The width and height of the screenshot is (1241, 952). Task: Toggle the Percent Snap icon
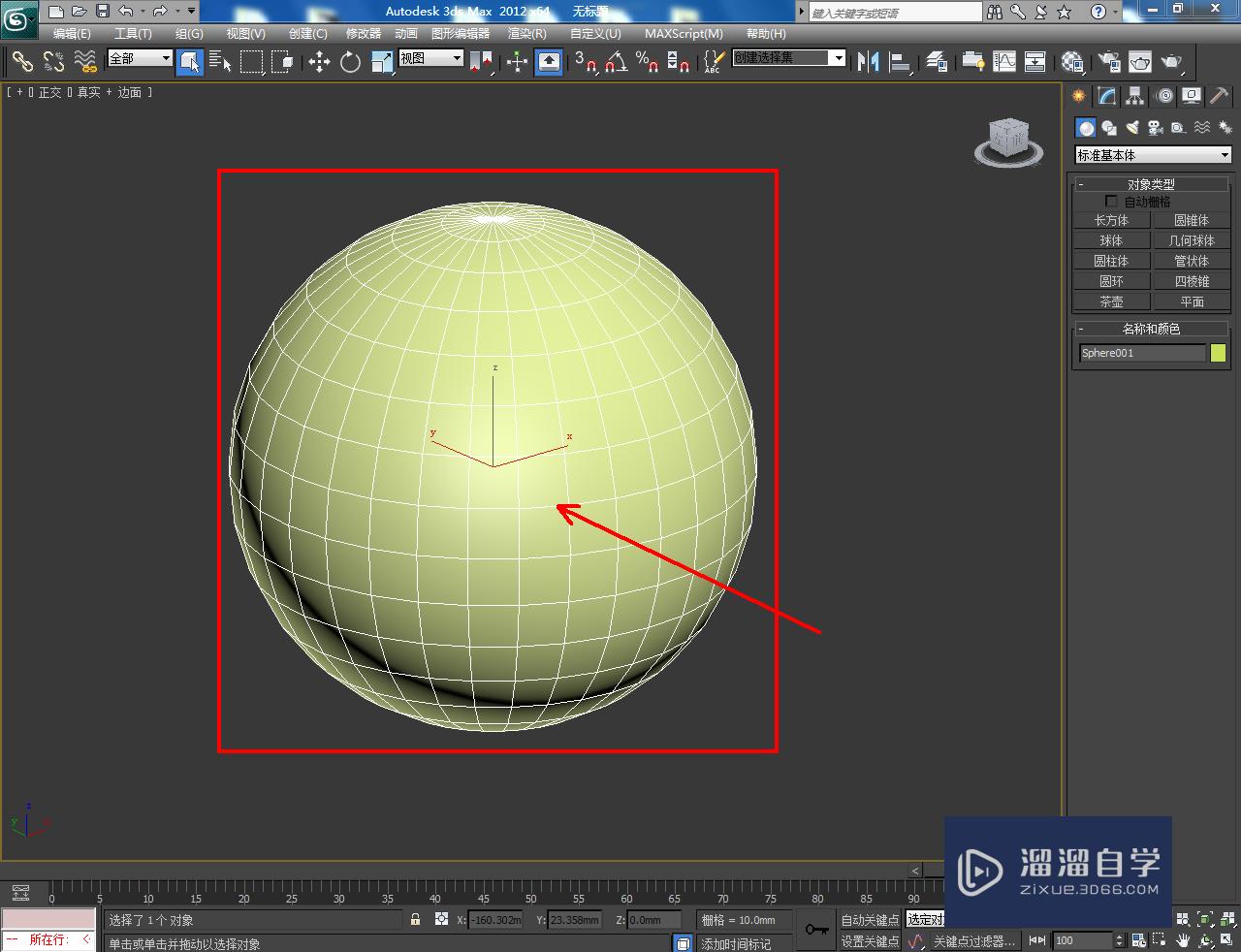648,62
